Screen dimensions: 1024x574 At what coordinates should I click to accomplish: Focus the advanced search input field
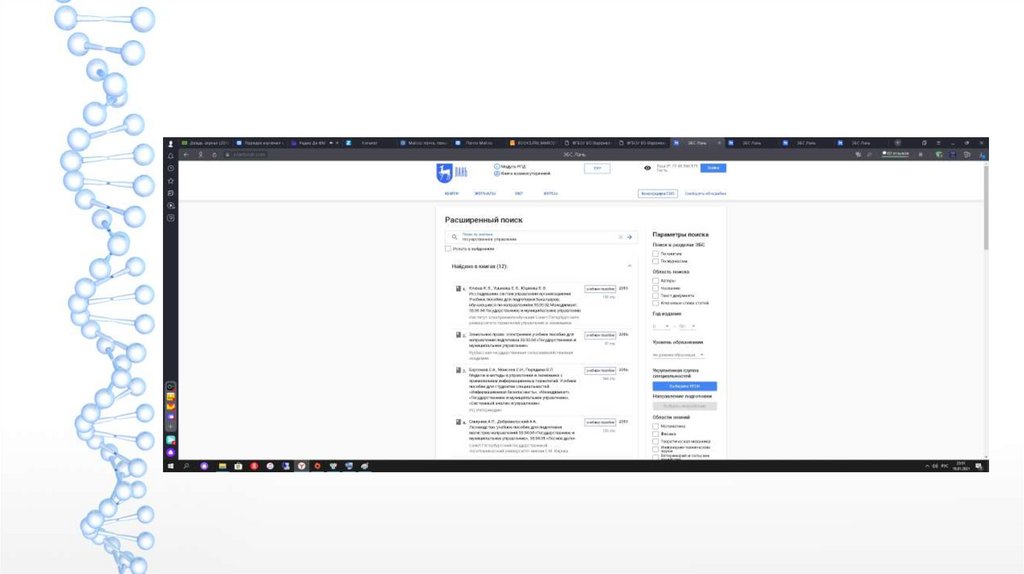point(539,237)
